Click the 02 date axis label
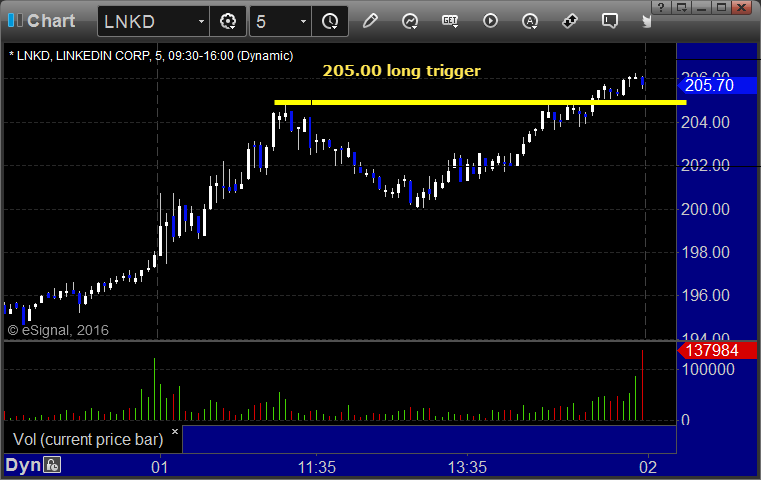761x480 pixels. pyautogui.click(x=648, y=467)
